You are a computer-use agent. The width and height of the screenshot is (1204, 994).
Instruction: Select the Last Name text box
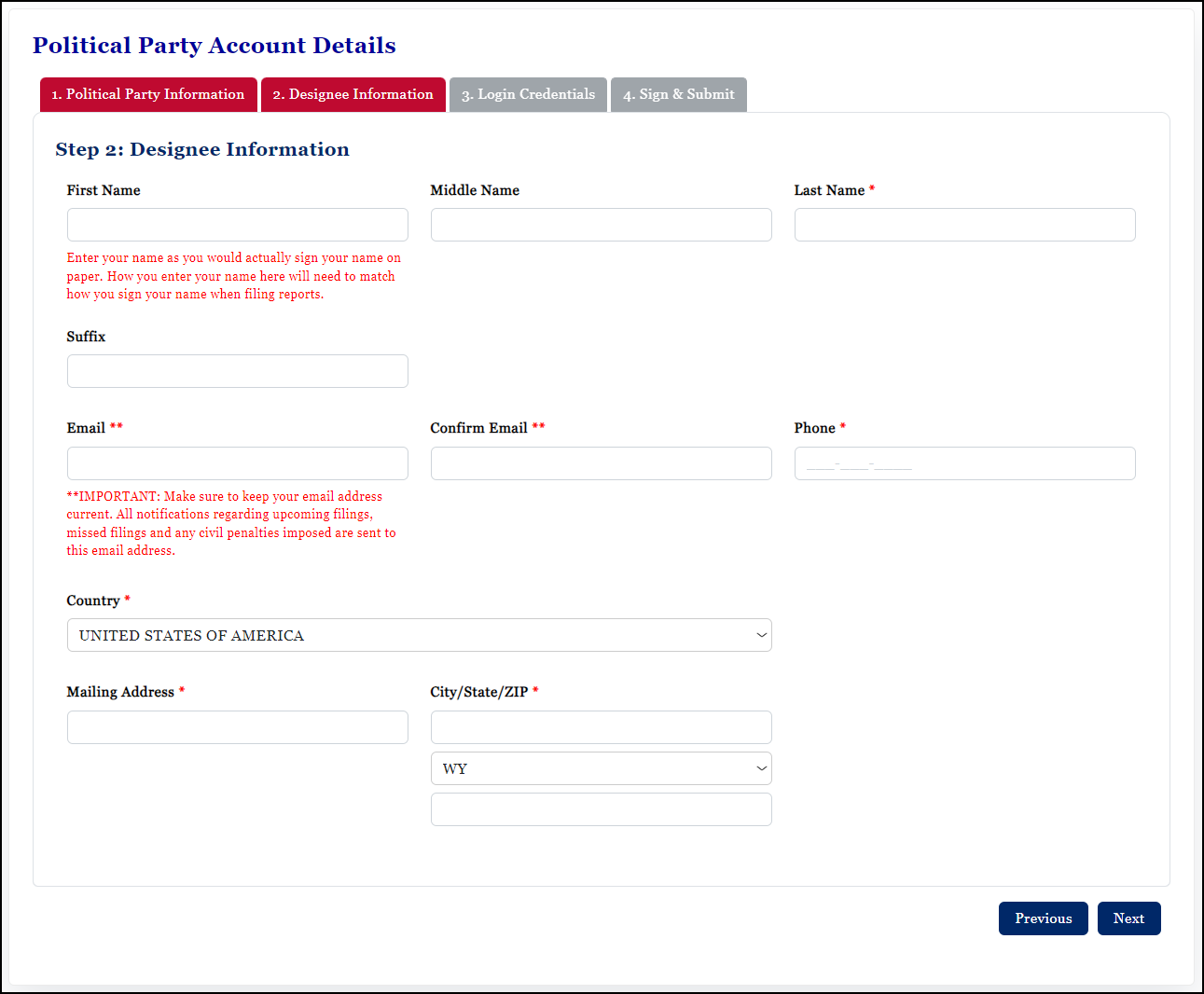964,225
